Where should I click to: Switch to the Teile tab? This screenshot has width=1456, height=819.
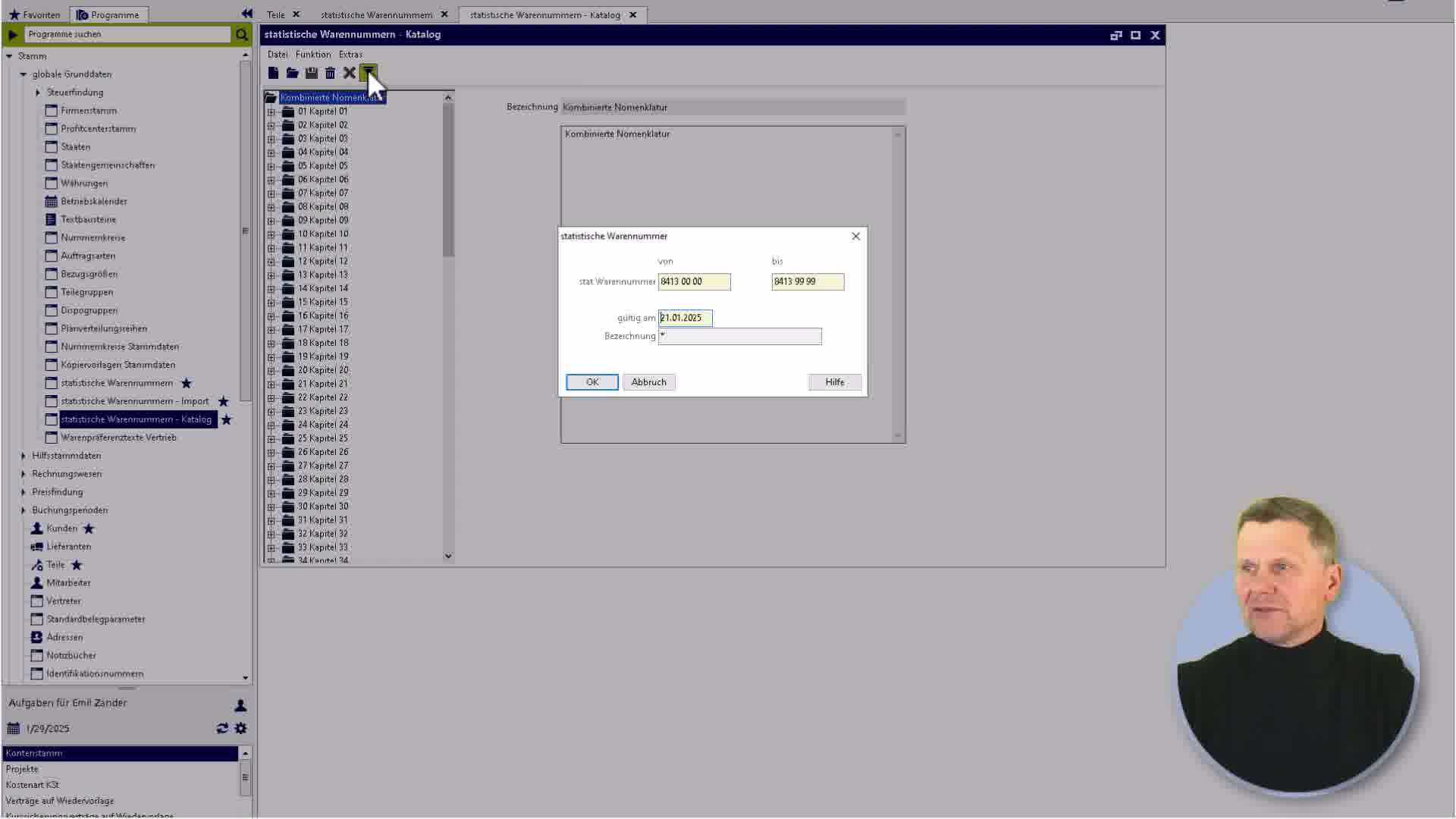pos(276,14)
